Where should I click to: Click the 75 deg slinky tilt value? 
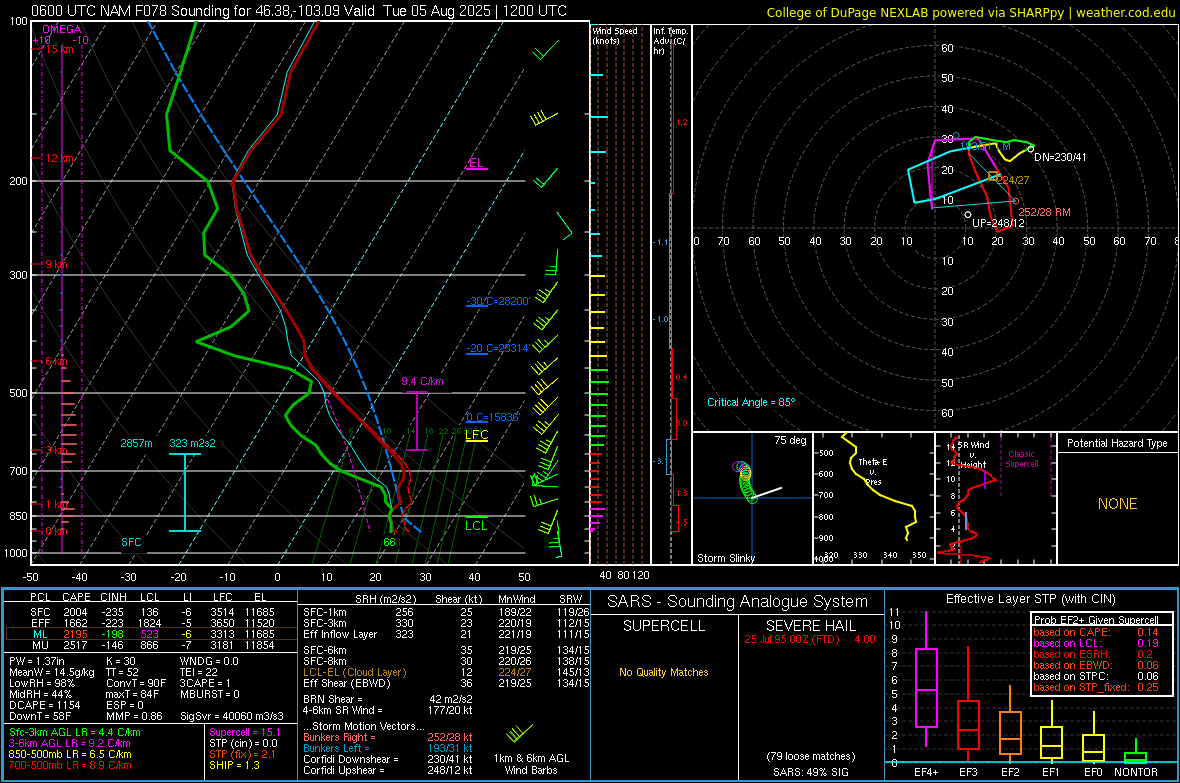790,440
